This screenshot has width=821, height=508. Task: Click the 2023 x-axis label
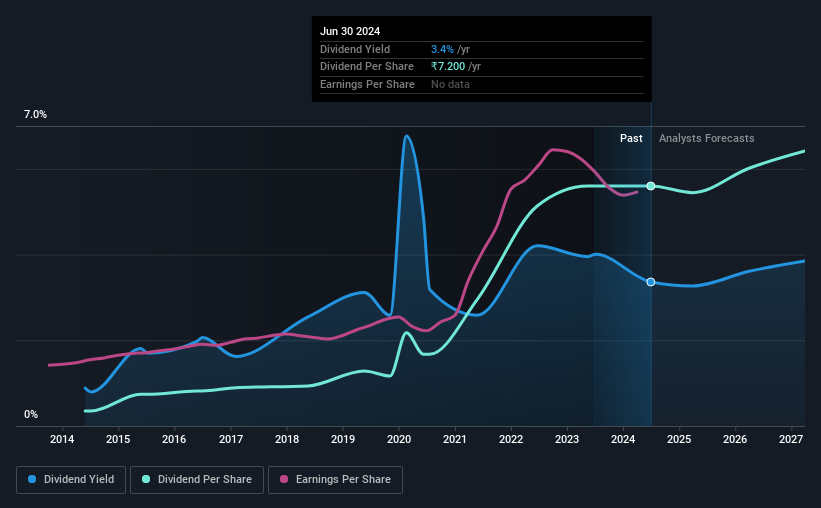[567, 439]
